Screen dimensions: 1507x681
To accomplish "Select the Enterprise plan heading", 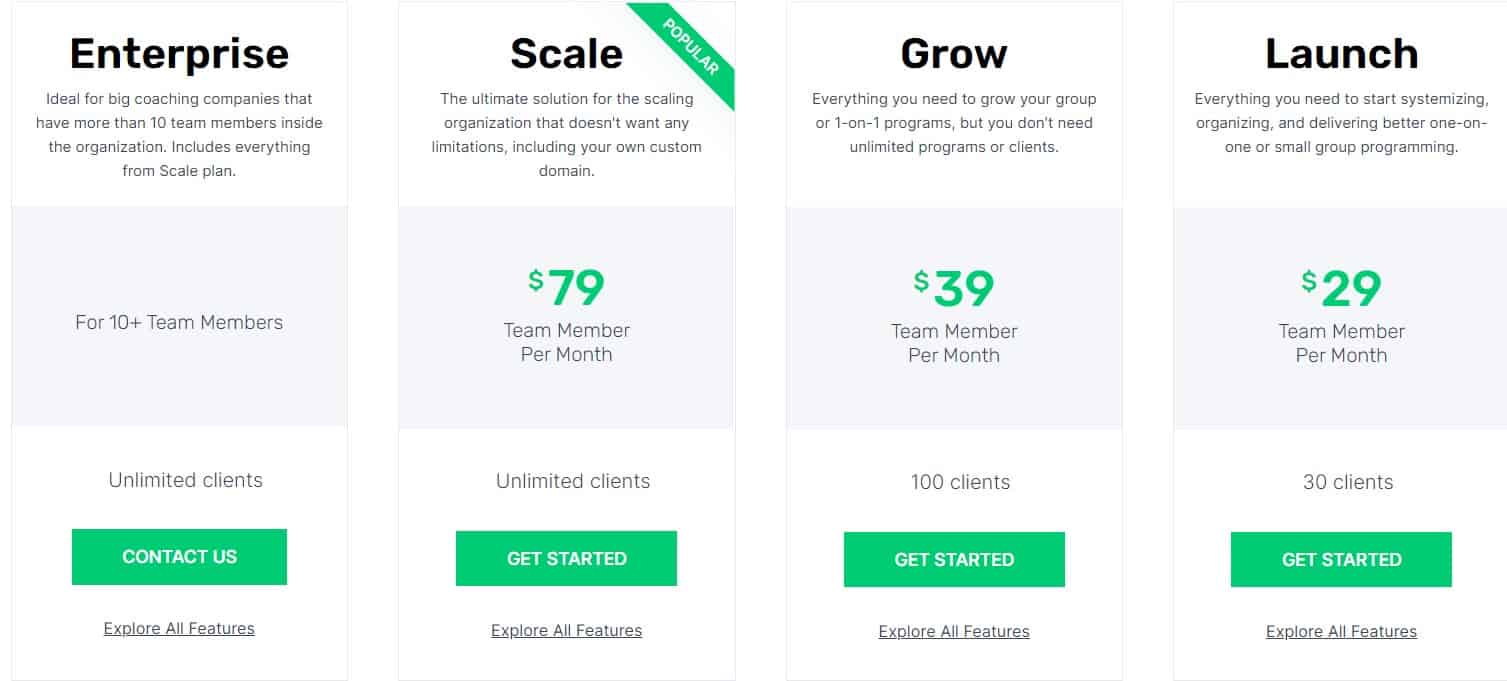I will pyautogui.click(x=179, y=54).
